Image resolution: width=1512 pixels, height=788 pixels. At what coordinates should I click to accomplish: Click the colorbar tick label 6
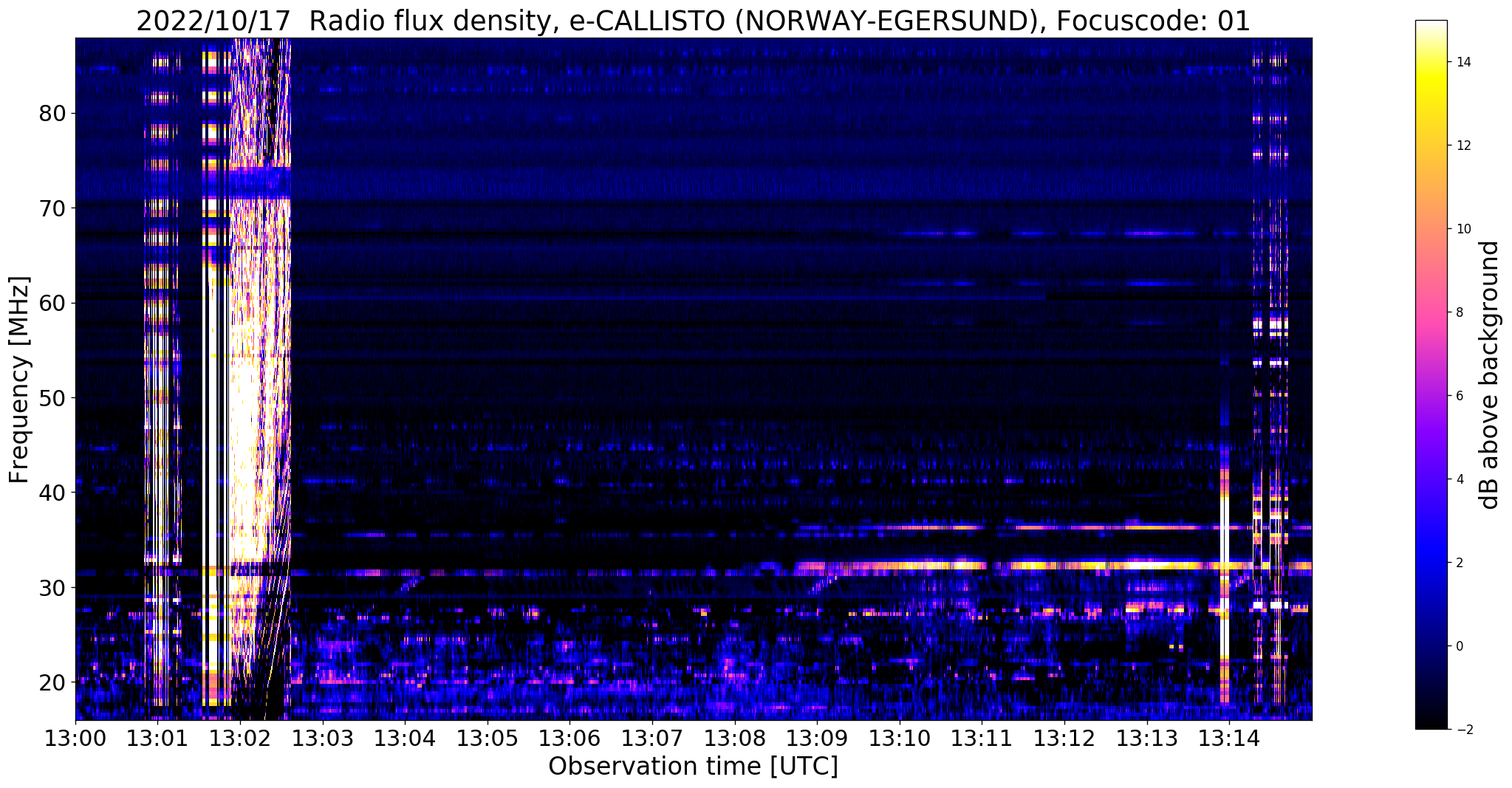click(1458, 396)
